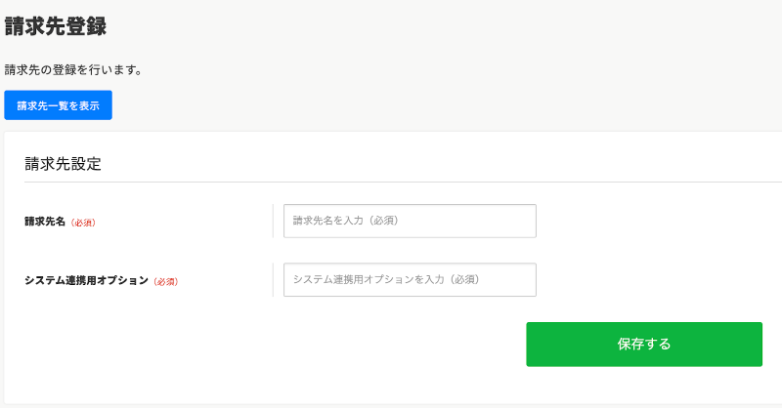Focus the システム連携用オプション input field
Viewport: 782px width, 408px height.
point(409,280)
